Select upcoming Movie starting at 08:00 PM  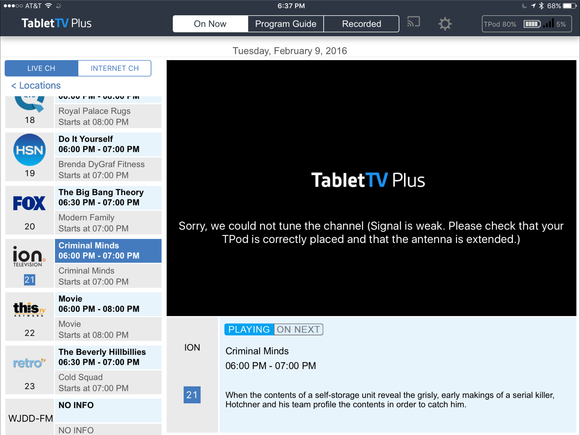(108, 329)
